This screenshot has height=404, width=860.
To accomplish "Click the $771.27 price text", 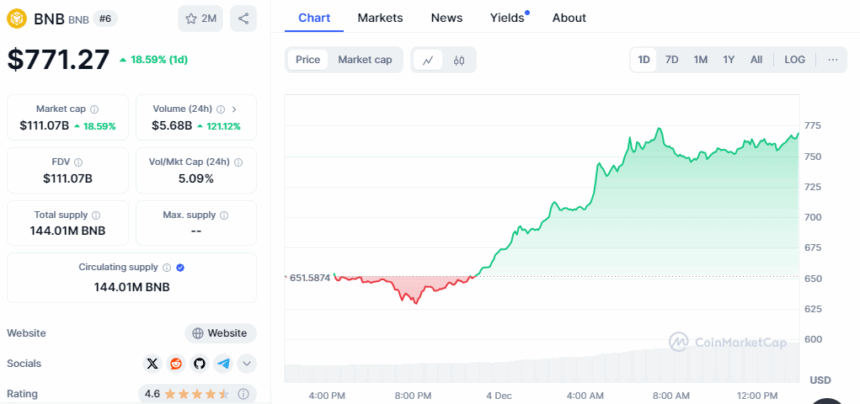I will click(58, 59).
